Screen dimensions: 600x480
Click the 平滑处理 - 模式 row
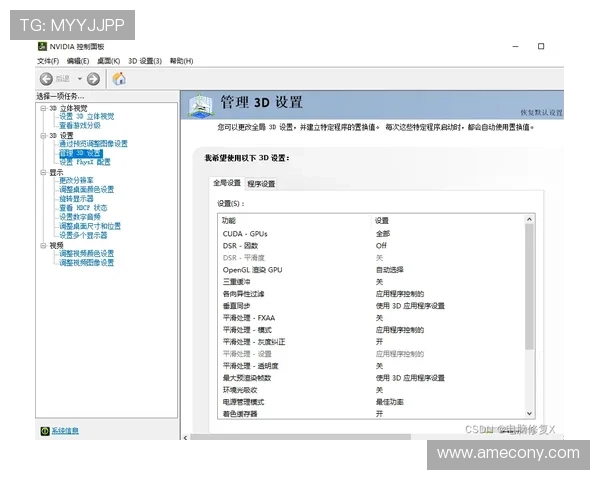tap(371, 330)
